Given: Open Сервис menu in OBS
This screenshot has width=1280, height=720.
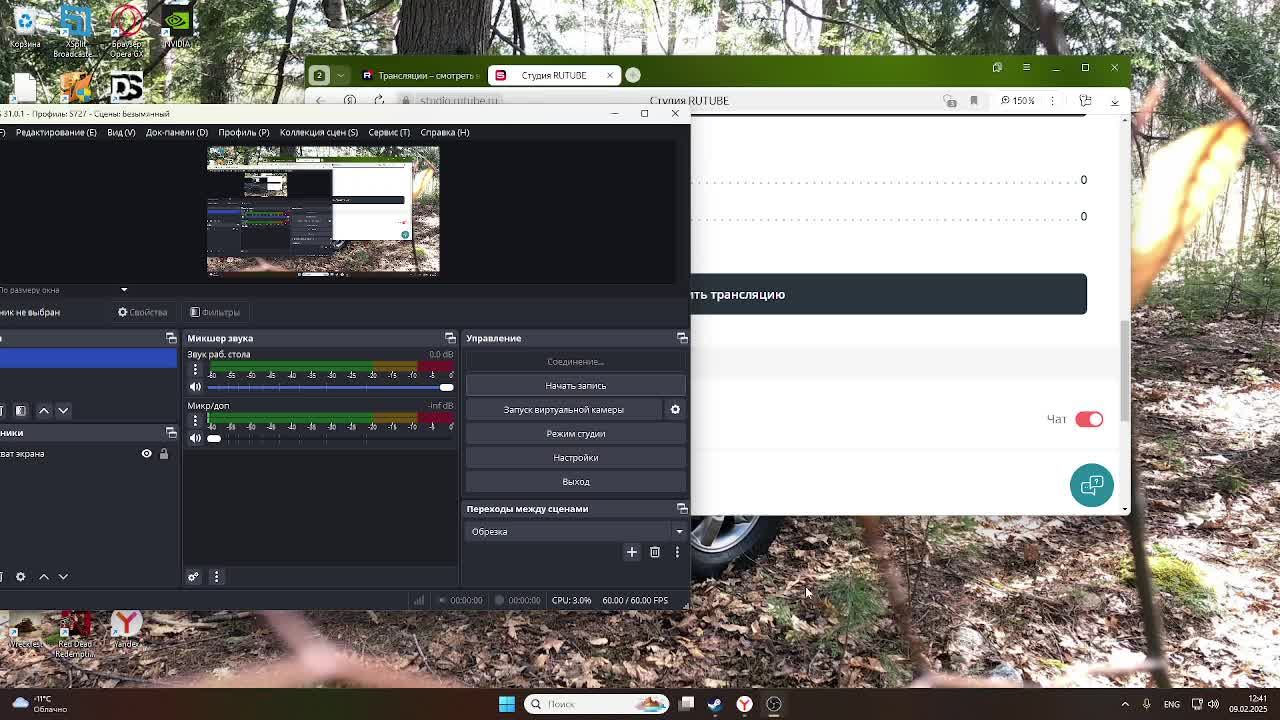Looking at the screenshot, I should point(389,132).
